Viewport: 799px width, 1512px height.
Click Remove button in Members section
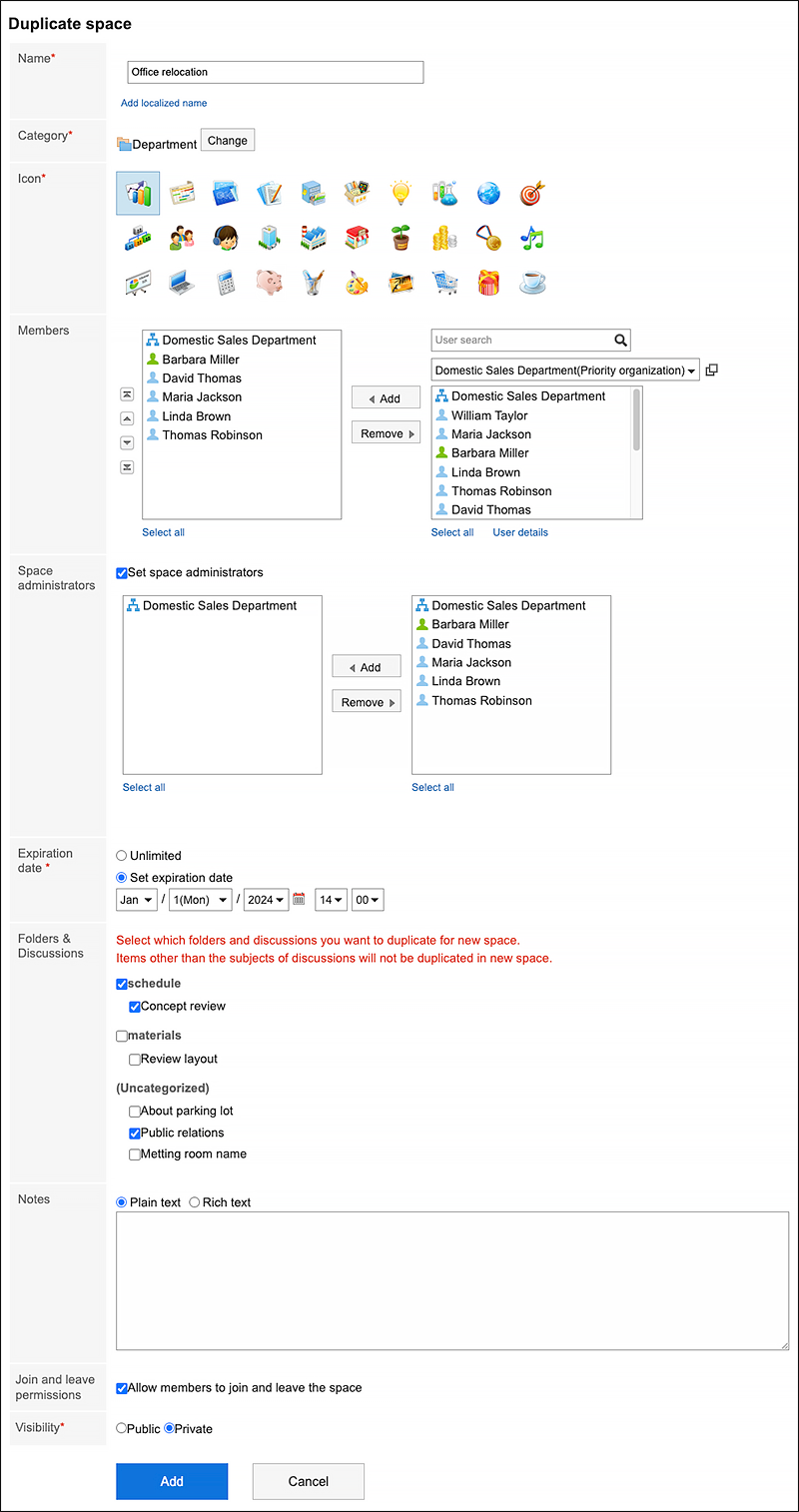point(386,433)
